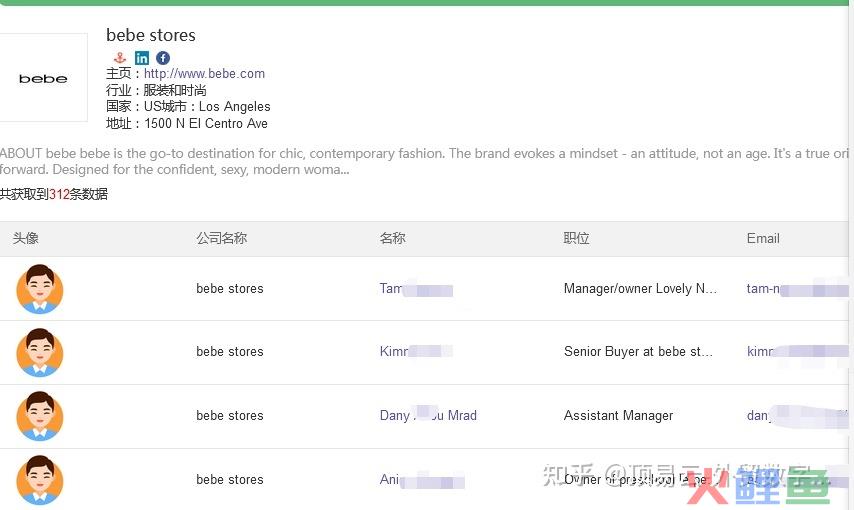Click the 公司名称 column header
The image size is (854, 510).
tap(222, 238)
